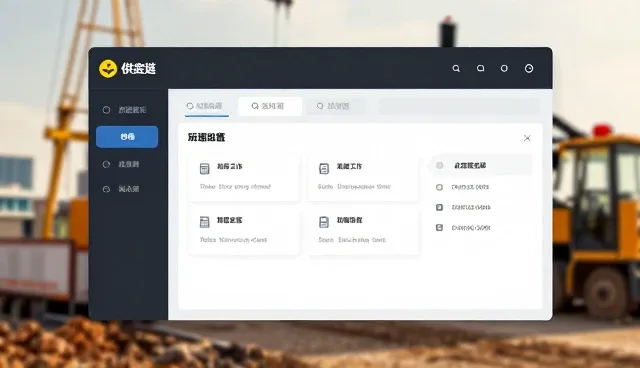
Task: Click the magnifier search icon in the dark header
Action: coord(456,69)
